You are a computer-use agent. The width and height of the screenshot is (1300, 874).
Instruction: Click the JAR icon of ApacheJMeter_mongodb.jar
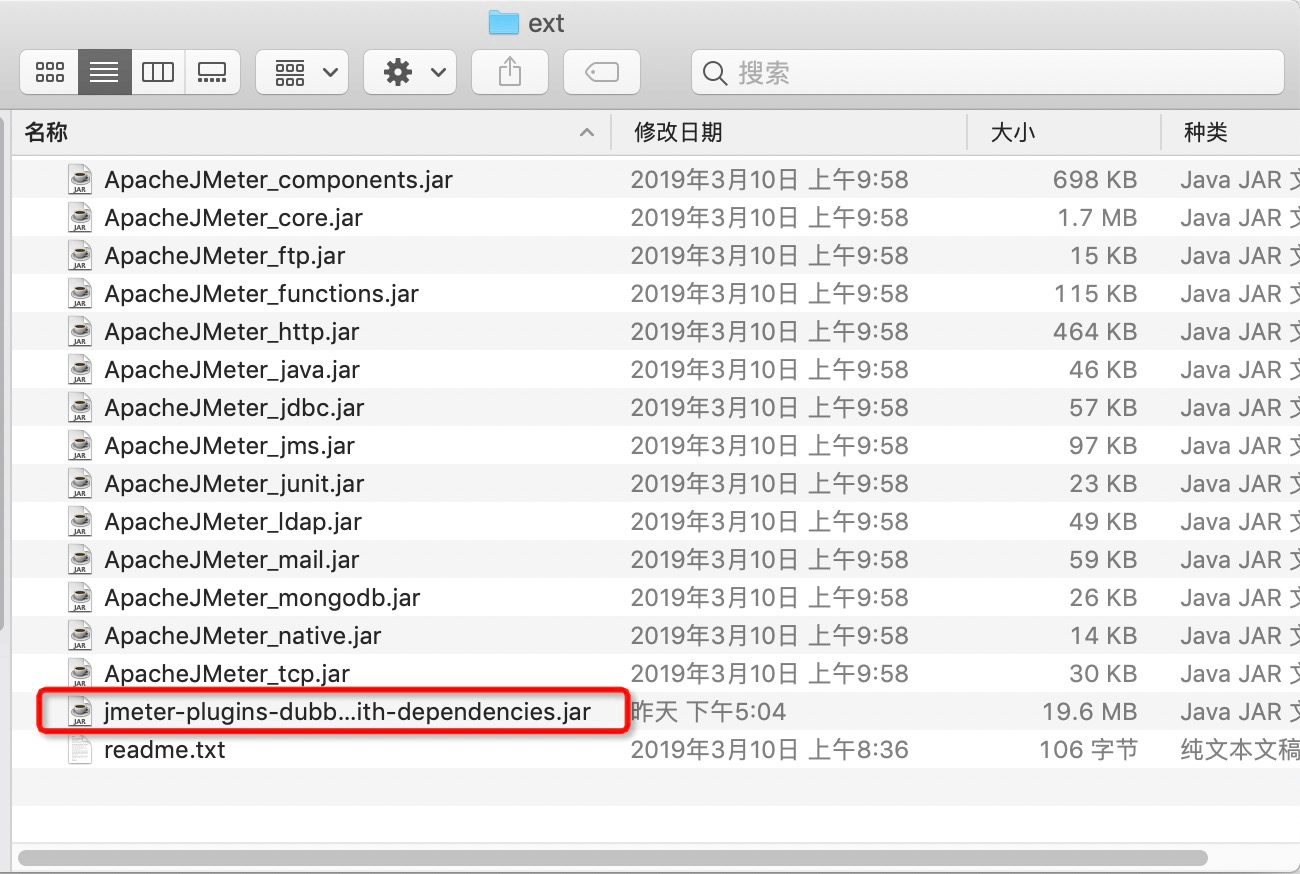pos(80,598)
